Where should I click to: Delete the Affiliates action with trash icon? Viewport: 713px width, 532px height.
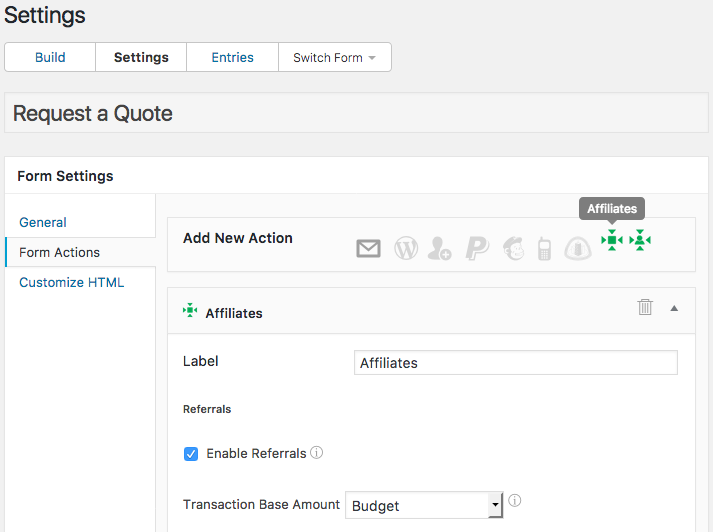click(645, 307)
